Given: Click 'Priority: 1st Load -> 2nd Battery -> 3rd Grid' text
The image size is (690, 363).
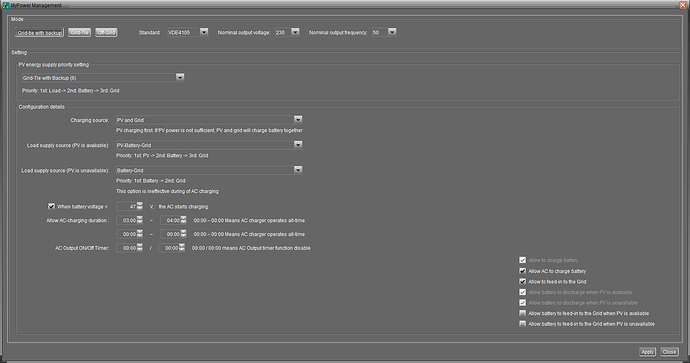Looking at the screenshot, I should tap(70, 91).
